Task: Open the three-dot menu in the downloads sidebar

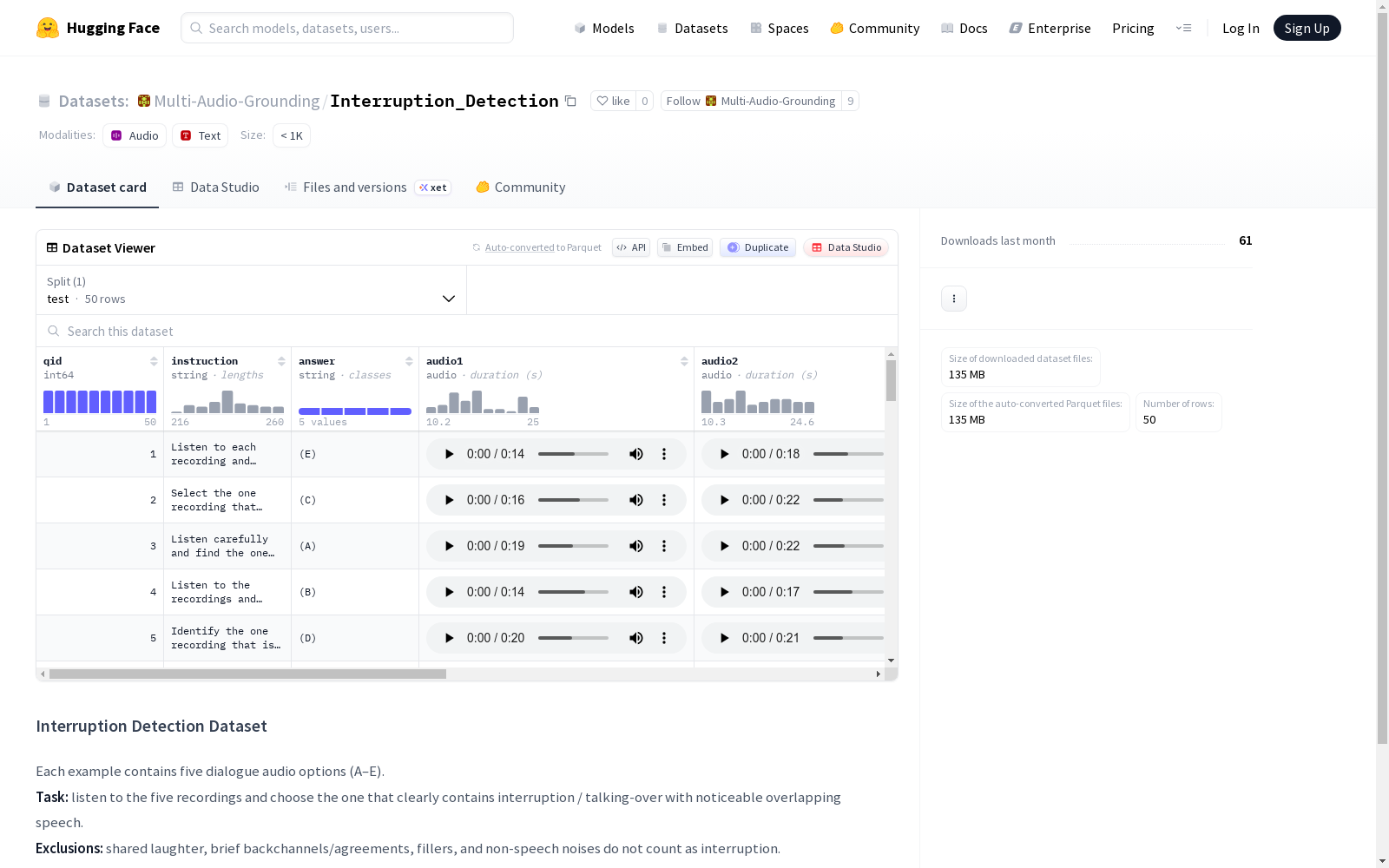Action: 954,299
